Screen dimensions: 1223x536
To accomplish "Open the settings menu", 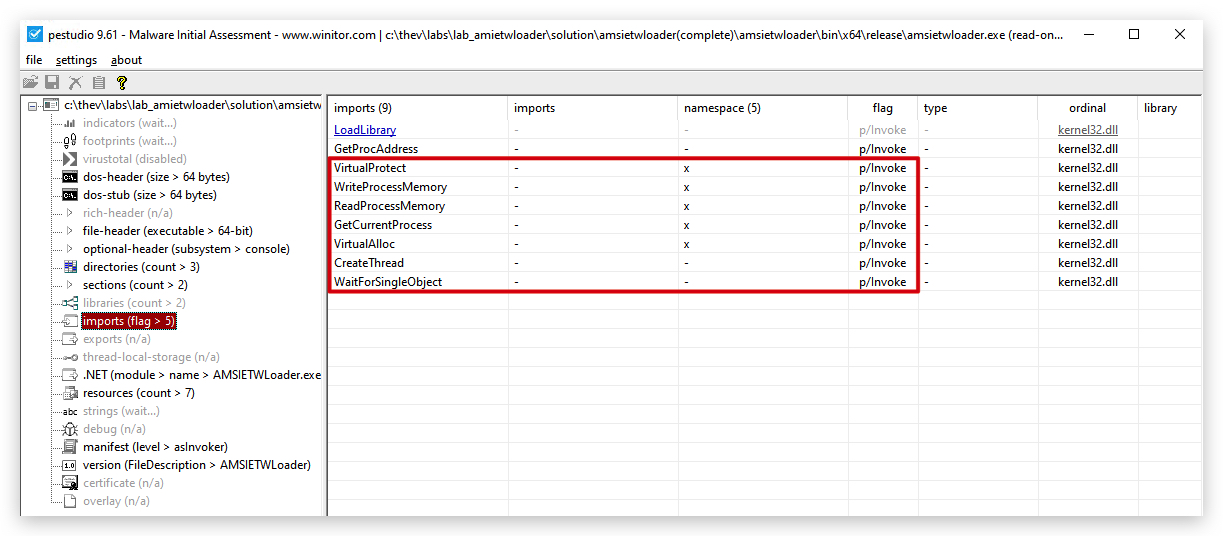I will pos(76,60).
